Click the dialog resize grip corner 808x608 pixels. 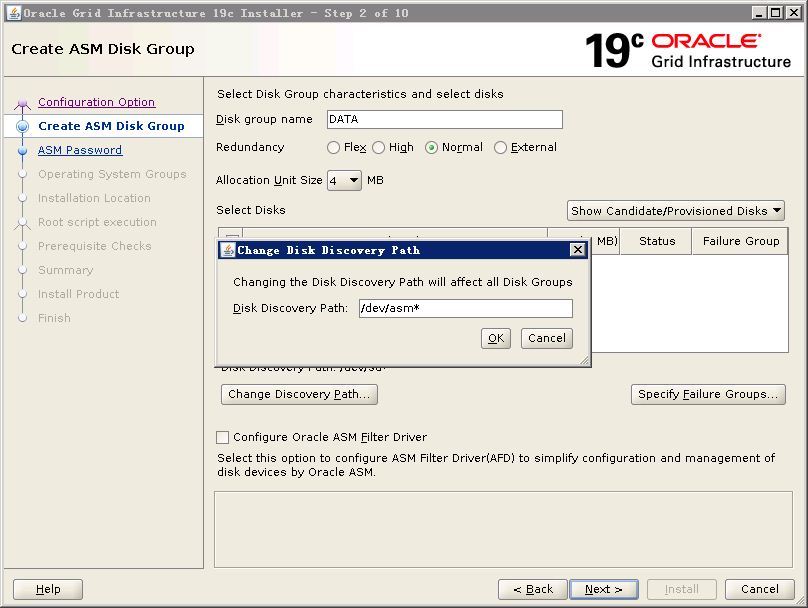(x=584, y=361)
